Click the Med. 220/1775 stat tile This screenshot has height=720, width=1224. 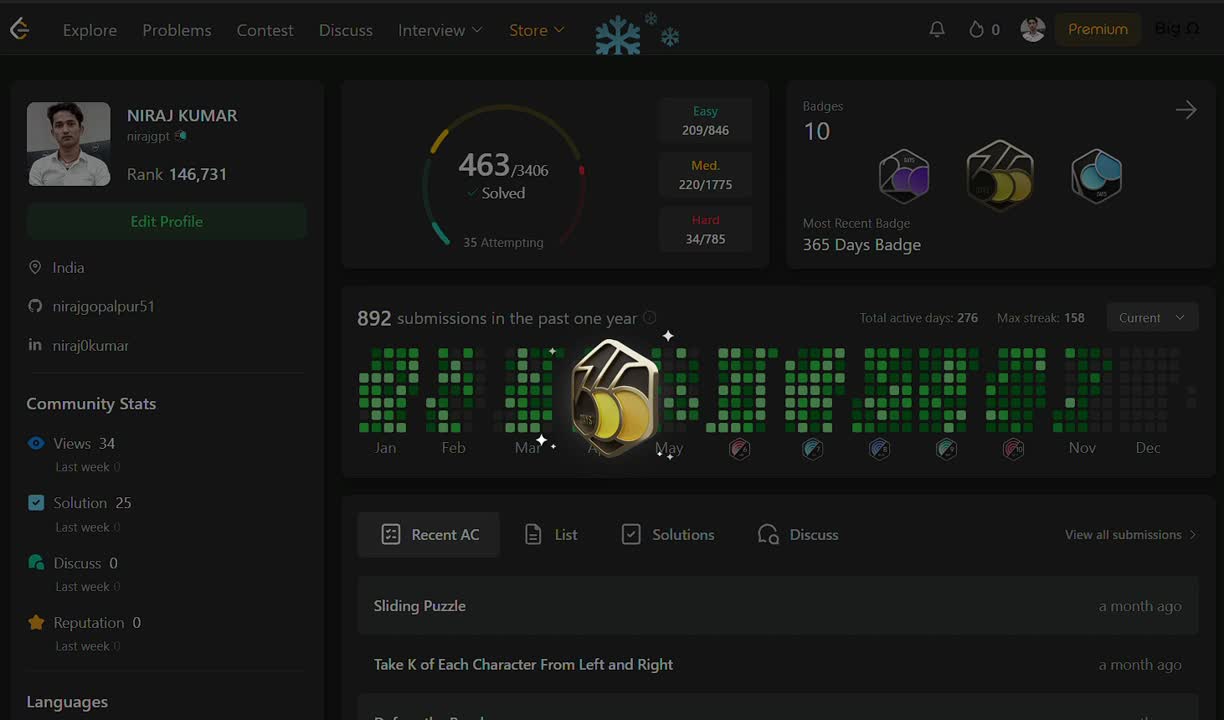(705, 175)
